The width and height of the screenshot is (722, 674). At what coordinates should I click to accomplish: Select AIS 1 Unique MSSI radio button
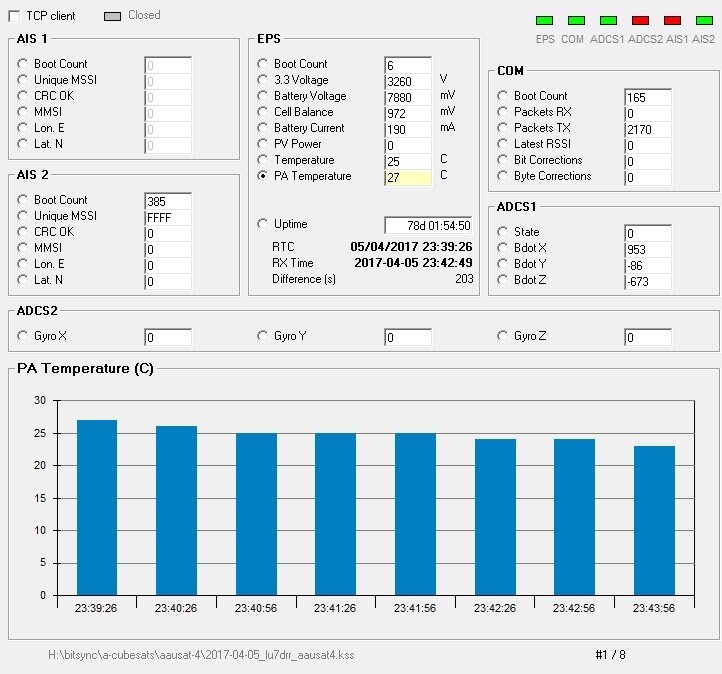coord(22,80)
